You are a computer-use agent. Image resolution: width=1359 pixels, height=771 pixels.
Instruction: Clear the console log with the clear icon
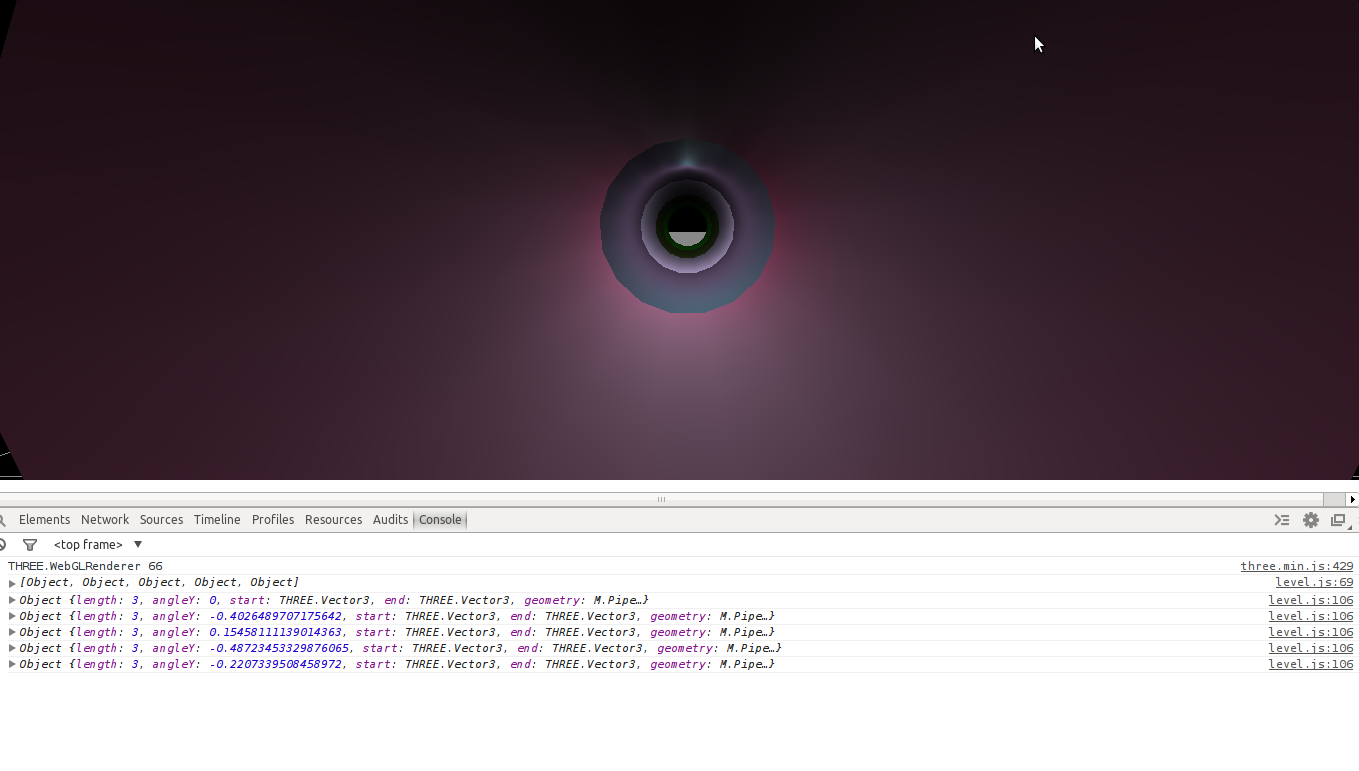tap(3, 545)
